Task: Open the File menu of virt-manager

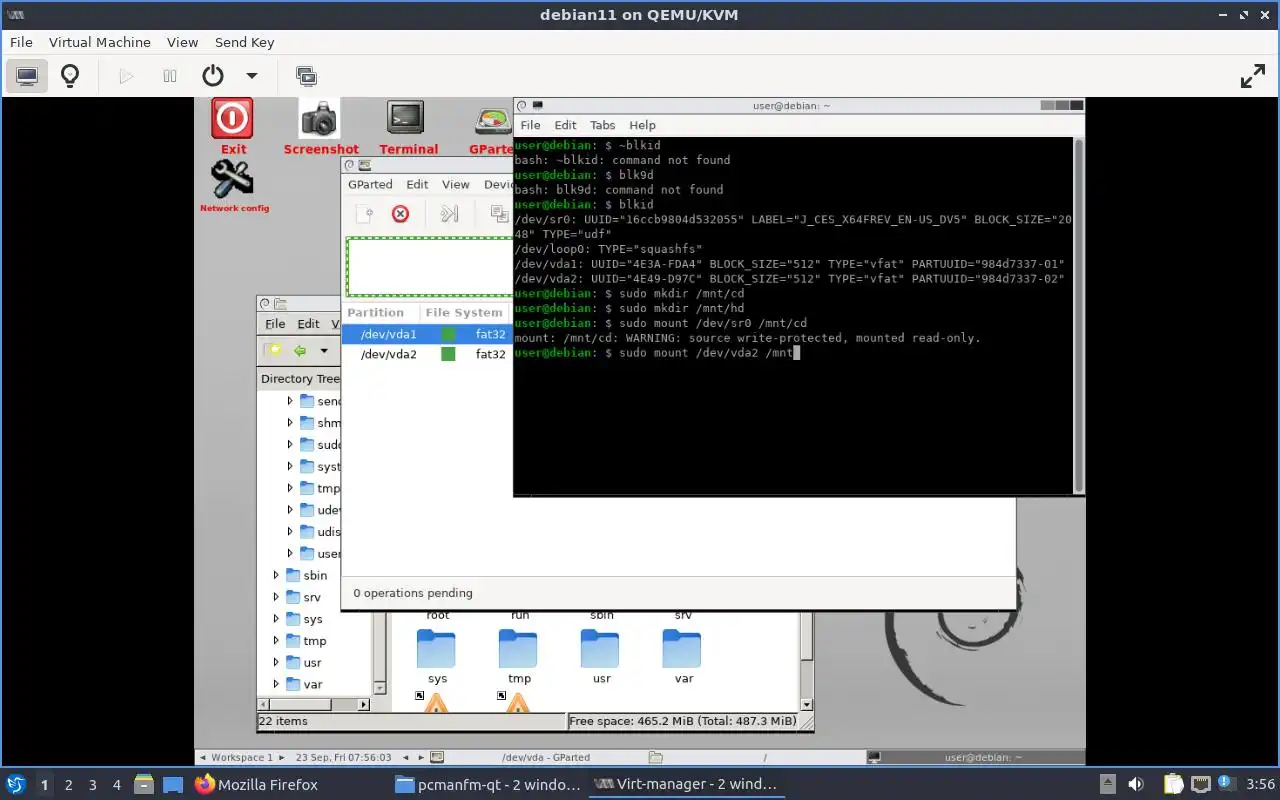Action: (x=21, y=42)
